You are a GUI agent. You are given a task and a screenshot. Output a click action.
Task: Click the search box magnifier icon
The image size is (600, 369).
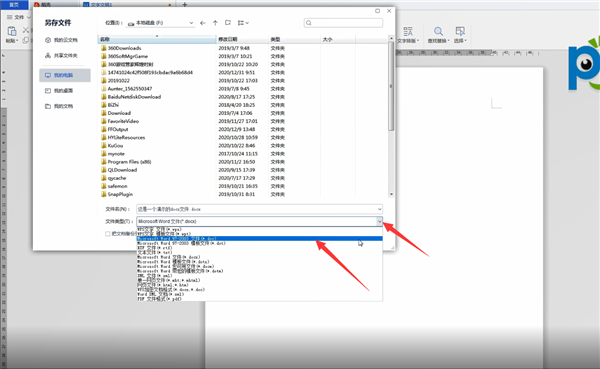coord(309,23)
